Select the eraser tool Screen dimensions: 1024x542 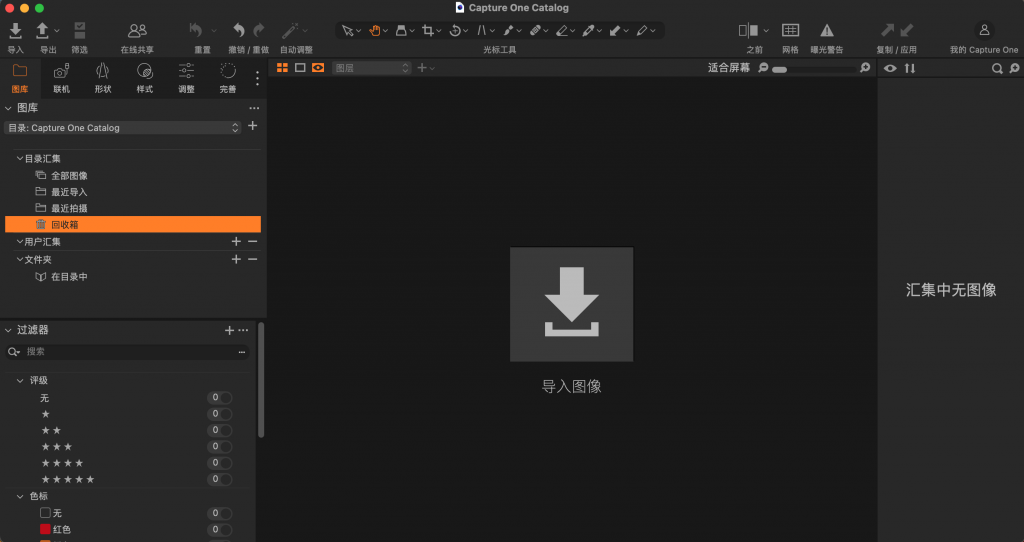tap(562, 31)
